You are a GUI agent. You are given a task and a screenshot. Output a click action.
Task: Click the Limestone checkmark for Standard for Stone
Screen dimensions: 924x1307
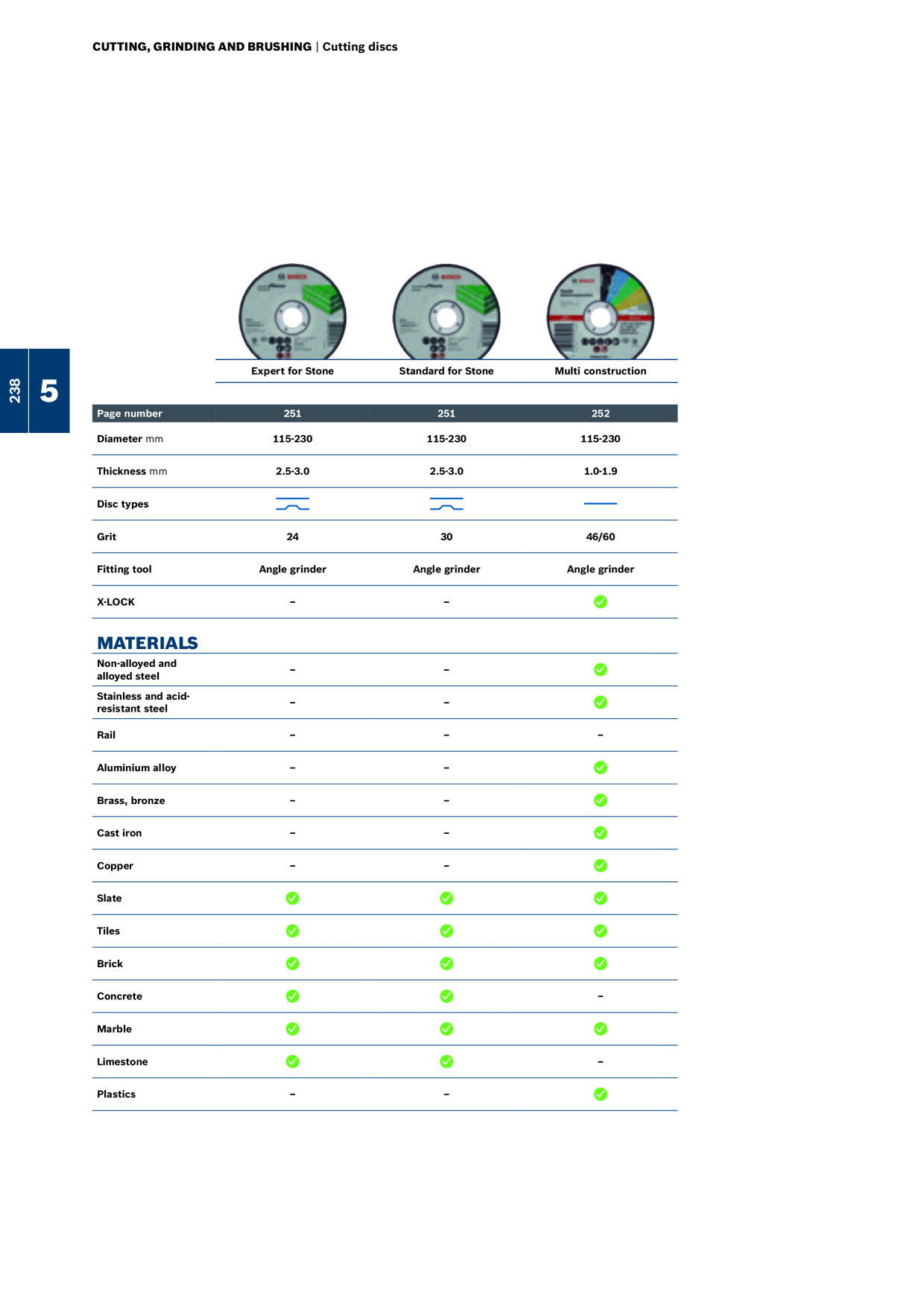tap(446, 1061)
